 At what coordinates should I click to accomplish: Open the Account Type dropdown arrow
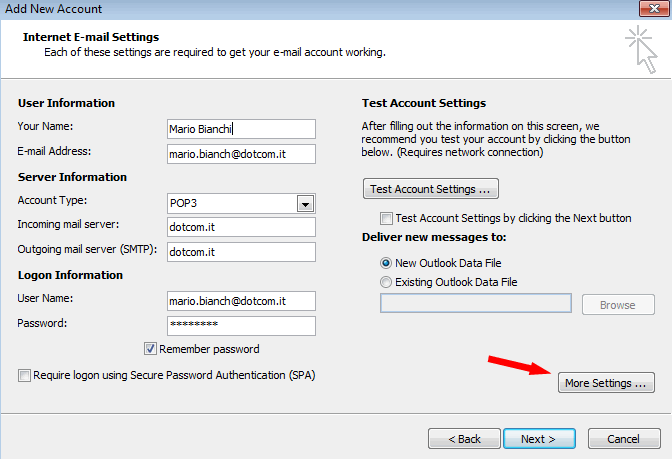[x=305, y=204]
